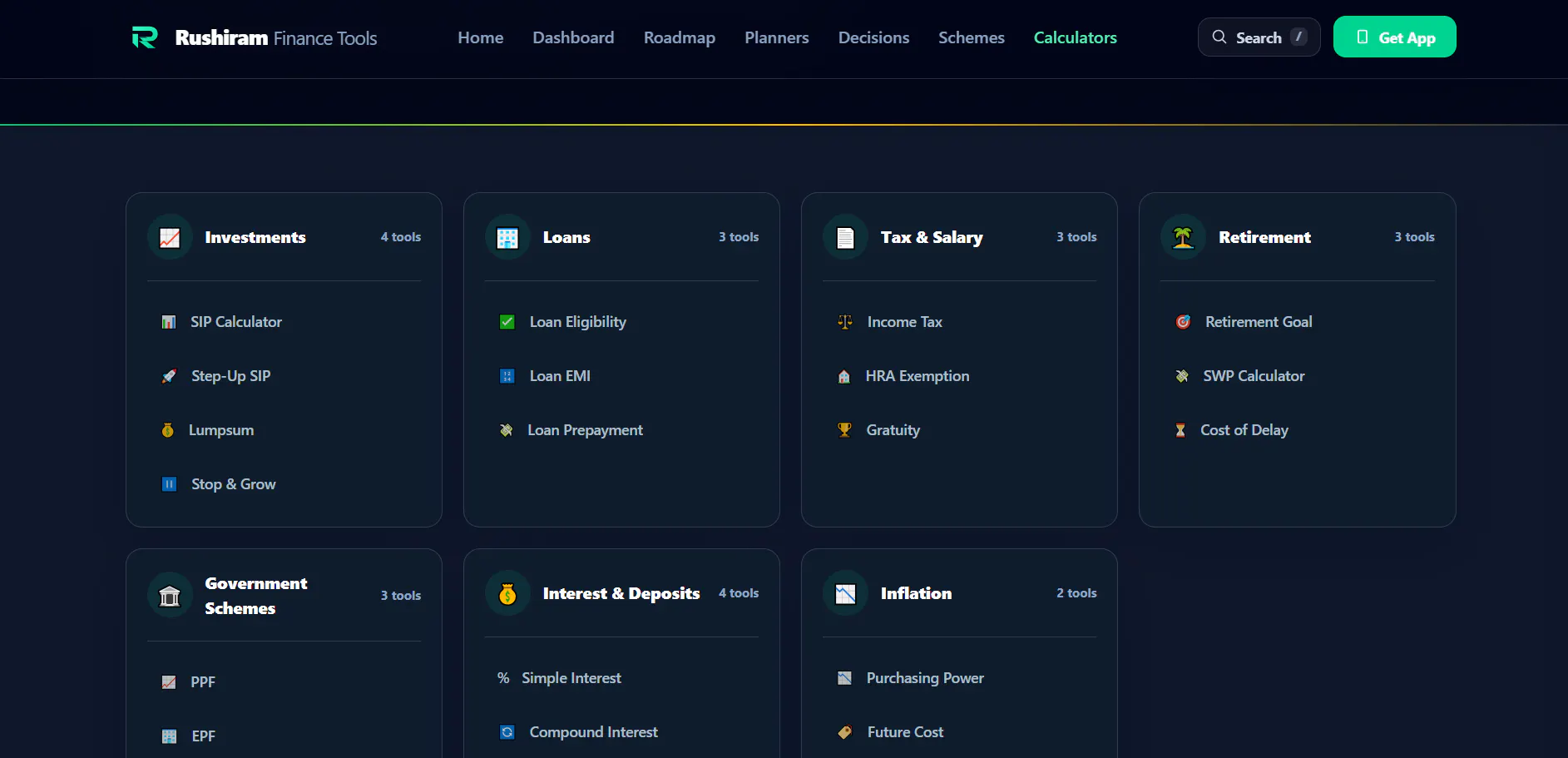Click the '2 tools' label on Inflation
This screenshot has height=758, width=1568.
click(x=1076, y=593)
